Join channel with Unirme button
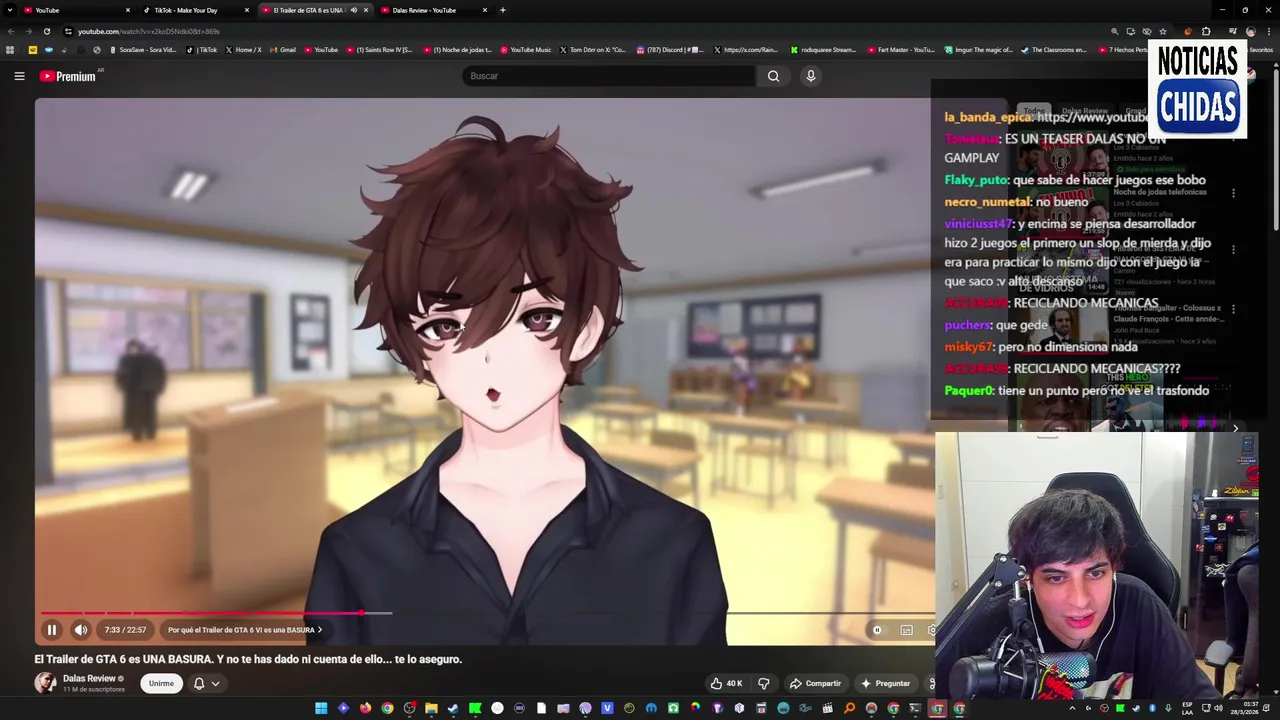 pos(161,683)
